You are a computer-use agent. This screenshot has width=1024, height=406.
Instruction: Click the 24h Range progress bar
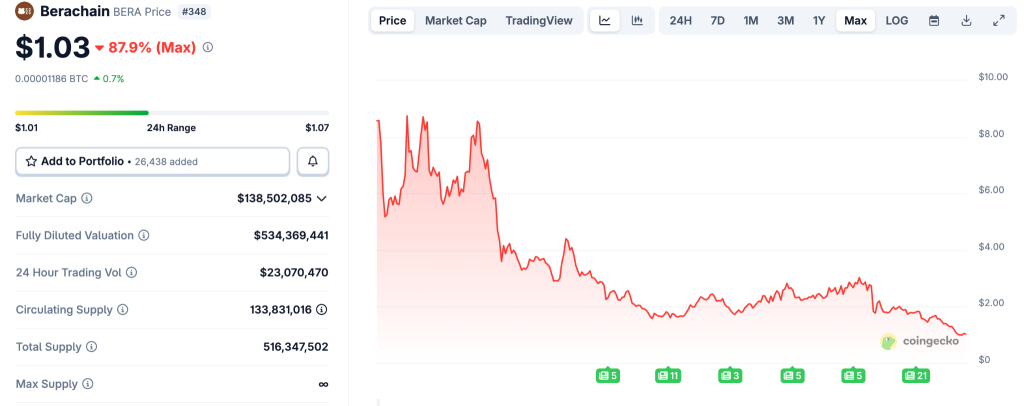tap(172, 113)
